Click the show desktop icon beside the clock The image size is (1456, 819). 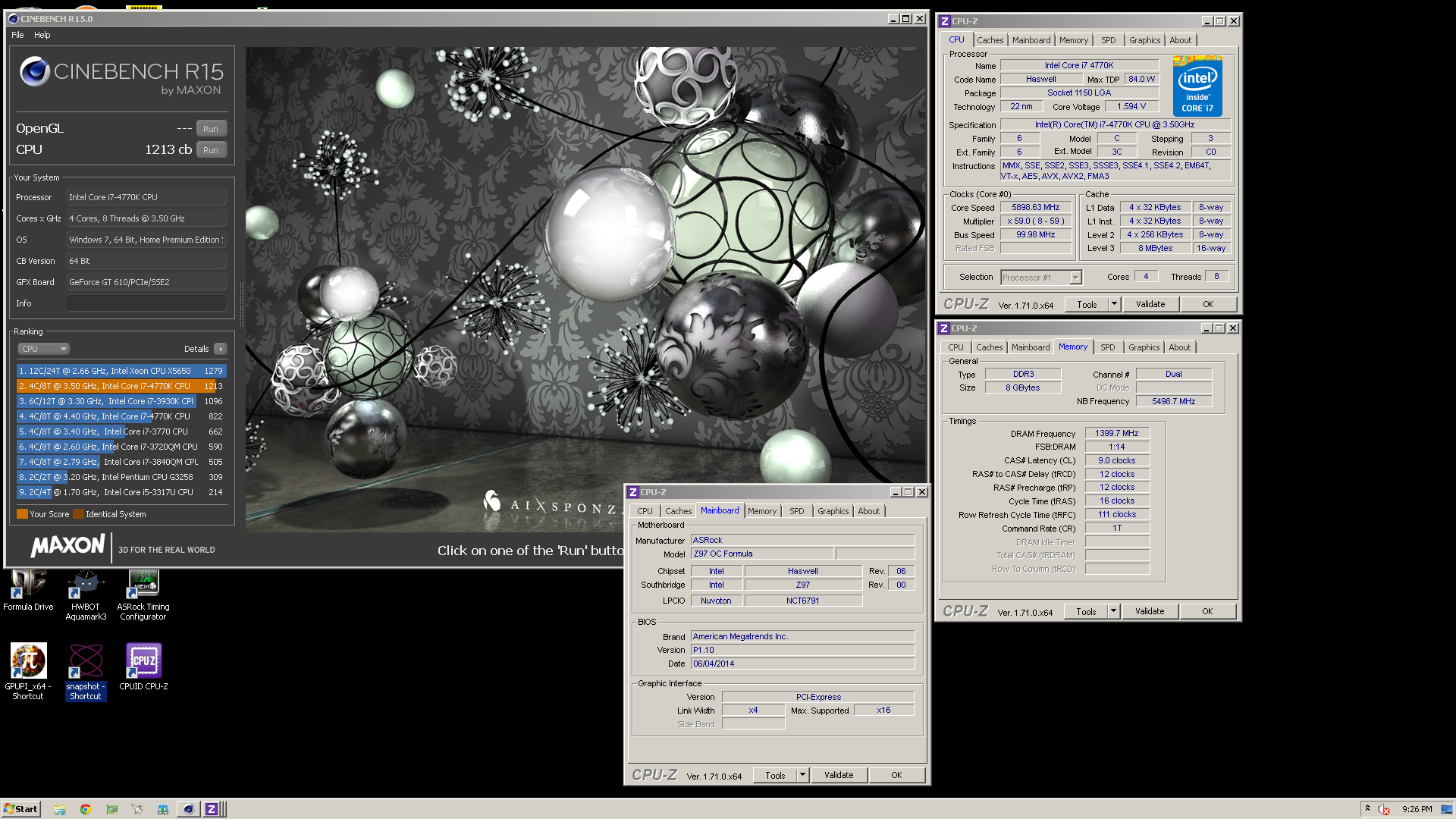pyautogui.click(x=1446, y=809)
